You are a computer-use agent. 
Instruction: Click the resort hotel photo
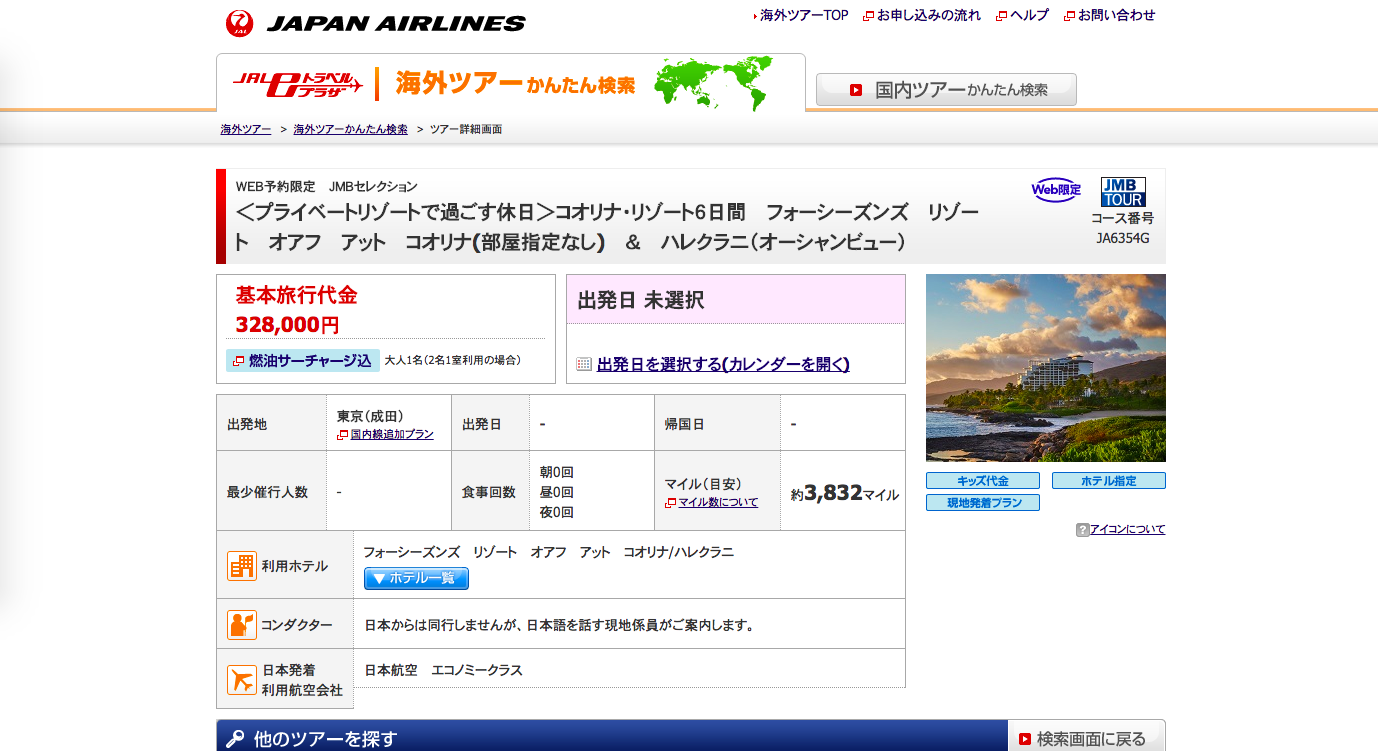pos(1046,368)
